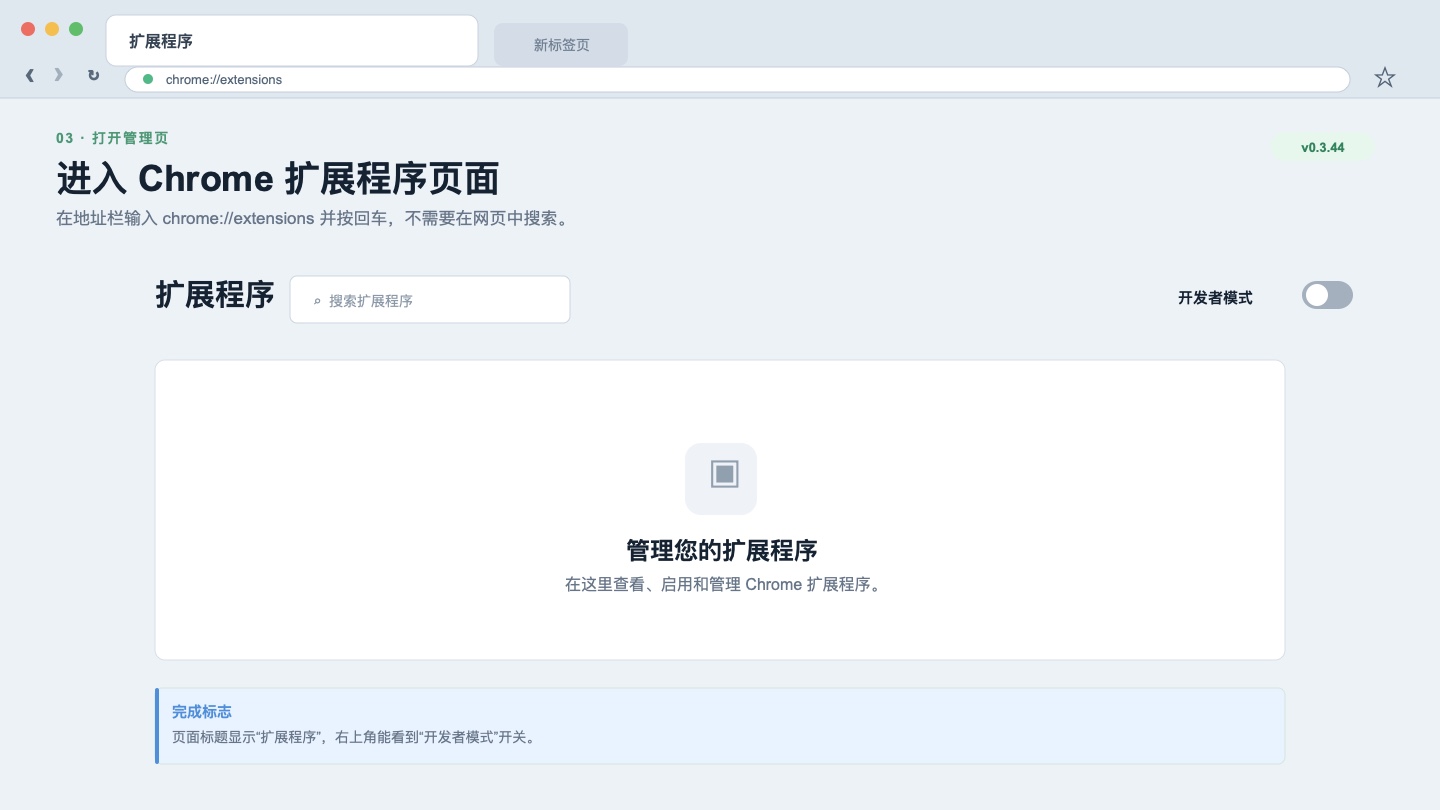Switch to the 扩展程序 tab
The image size is (1440, 810).
[x=292, y=41]
